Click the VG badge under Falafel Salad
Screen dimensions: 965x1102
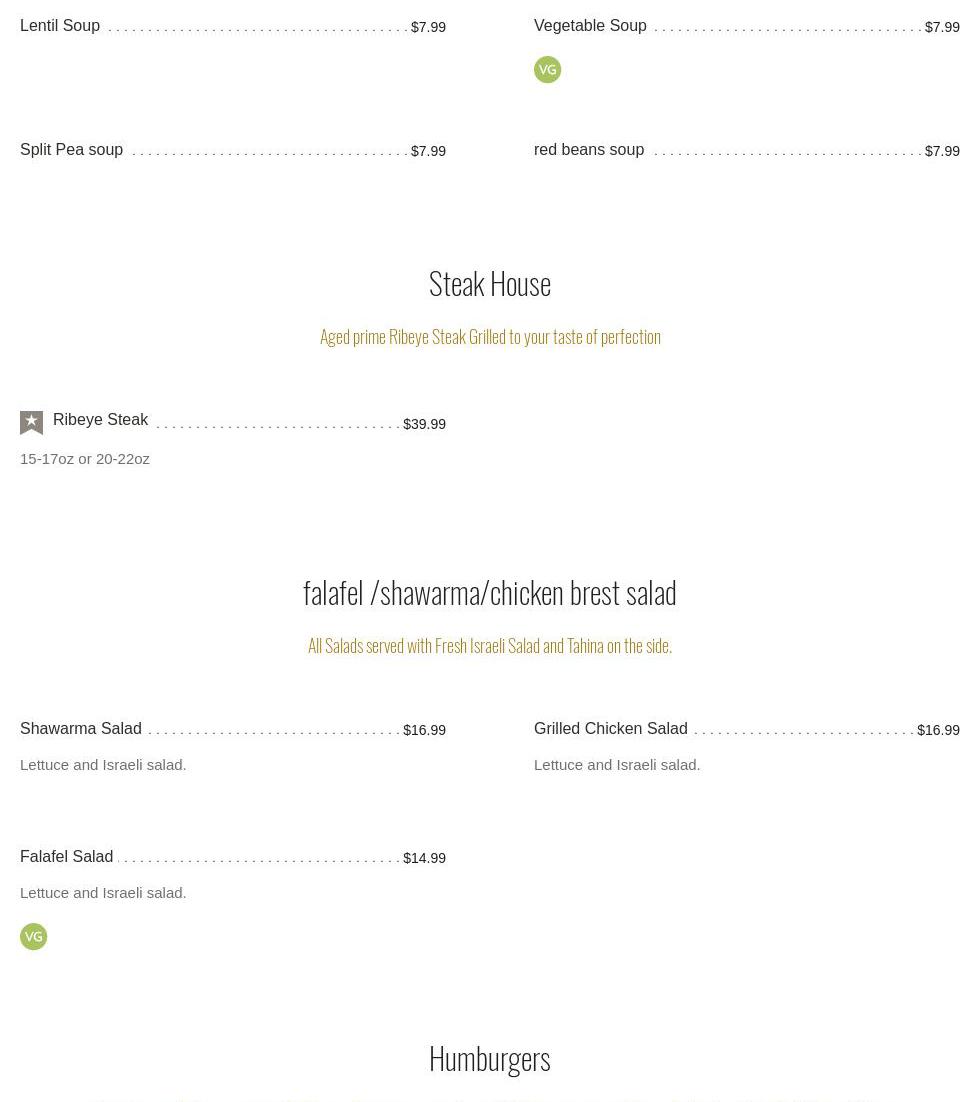click(x=34, y=937)
